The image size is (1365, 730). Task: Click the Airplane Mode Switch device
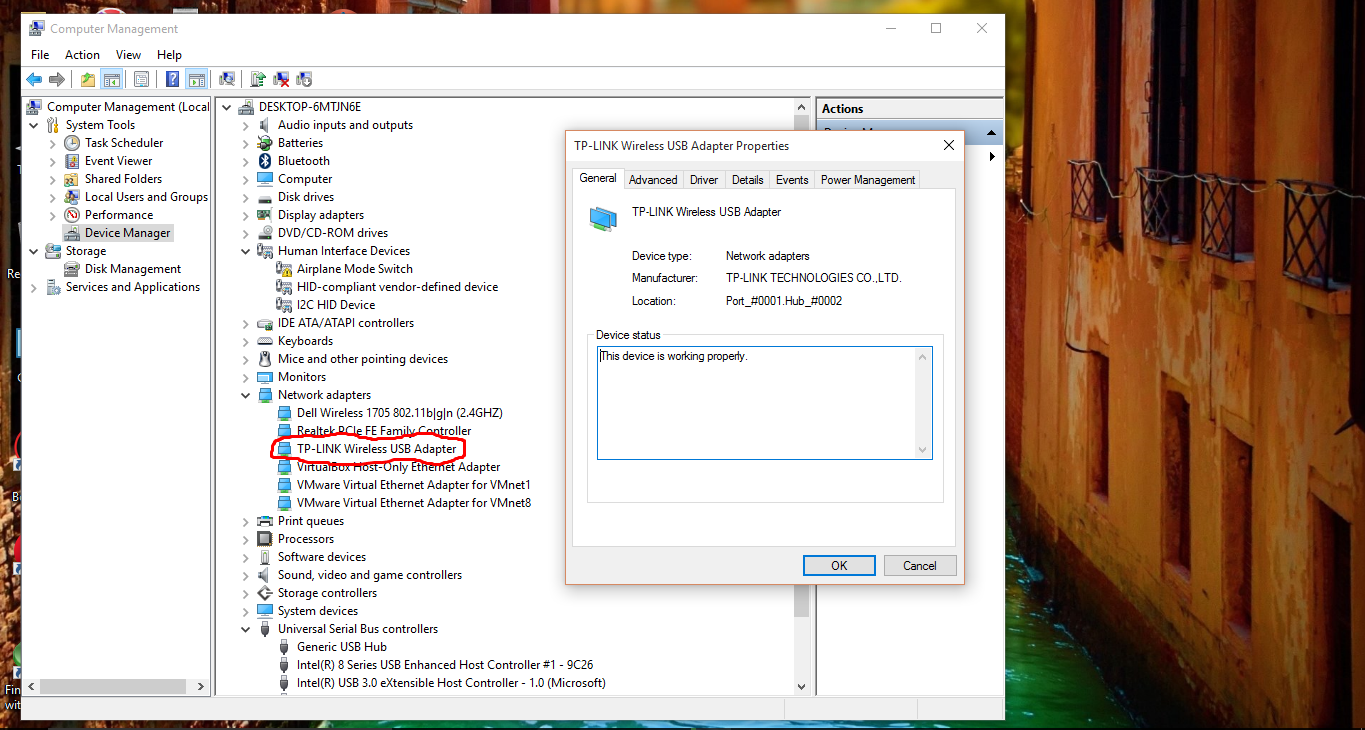tap(355, 269)
